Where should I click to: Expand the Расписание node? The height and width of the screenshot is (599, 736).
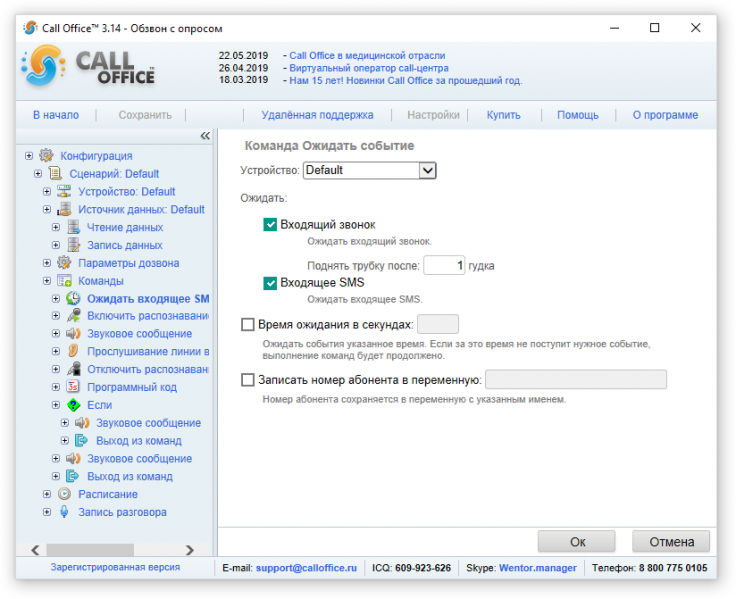(47, 494)
